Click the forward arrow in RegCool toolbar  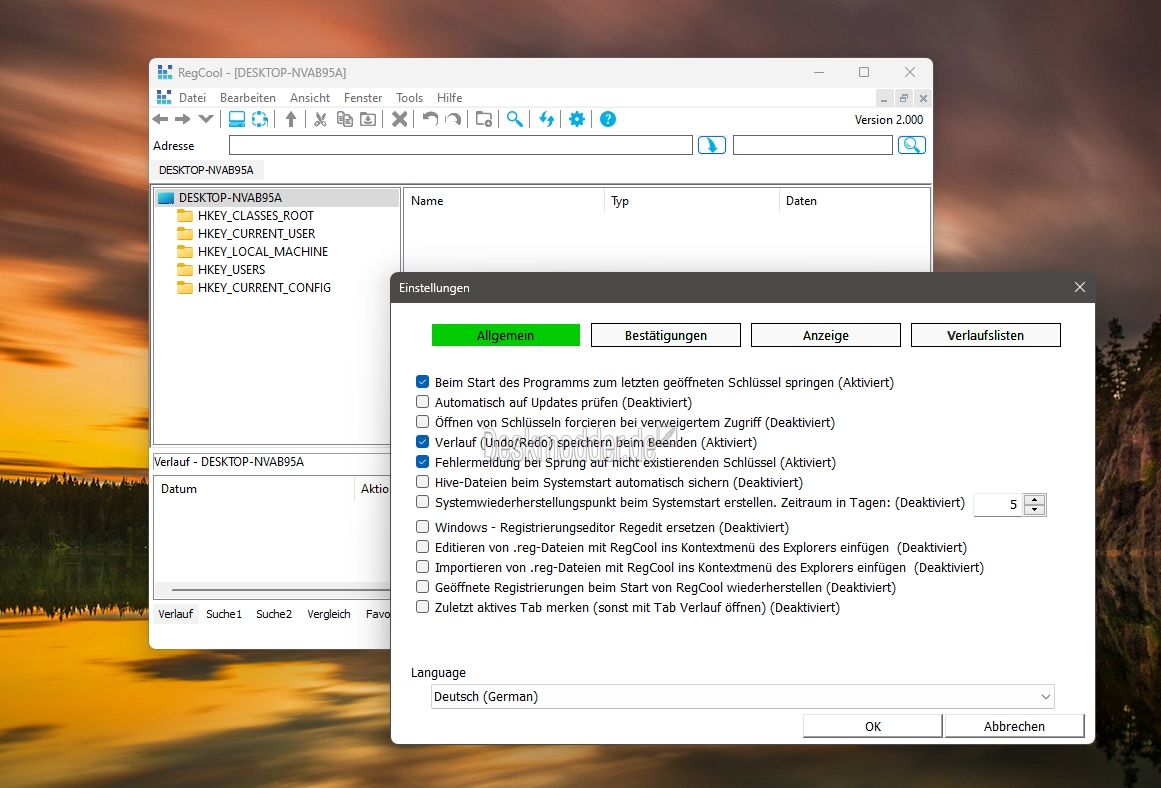coord(182,119)
